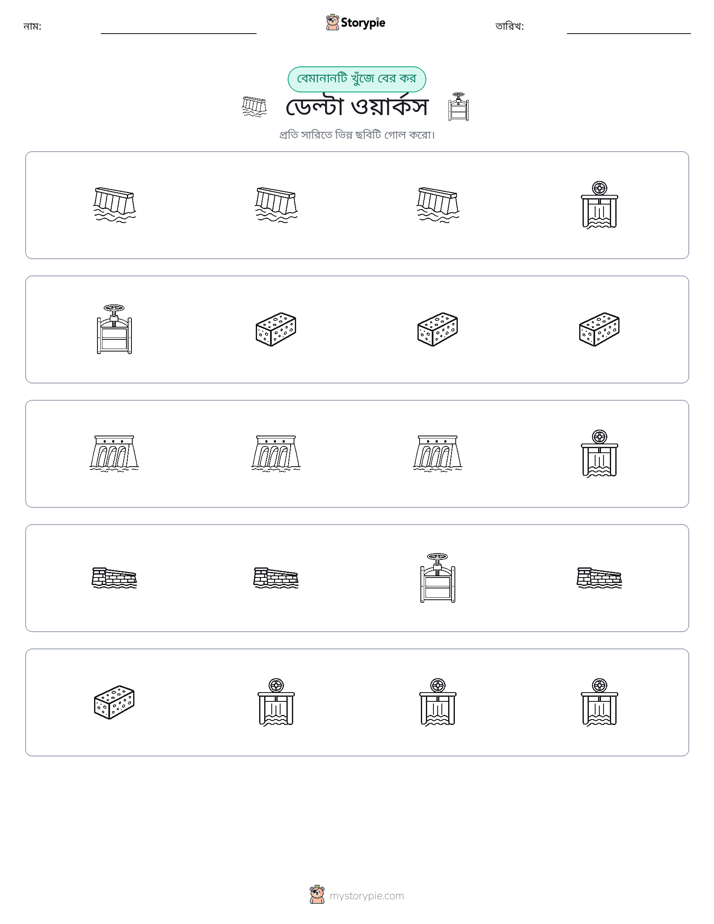Select the first stone wall icon in row four

[114, 578]
